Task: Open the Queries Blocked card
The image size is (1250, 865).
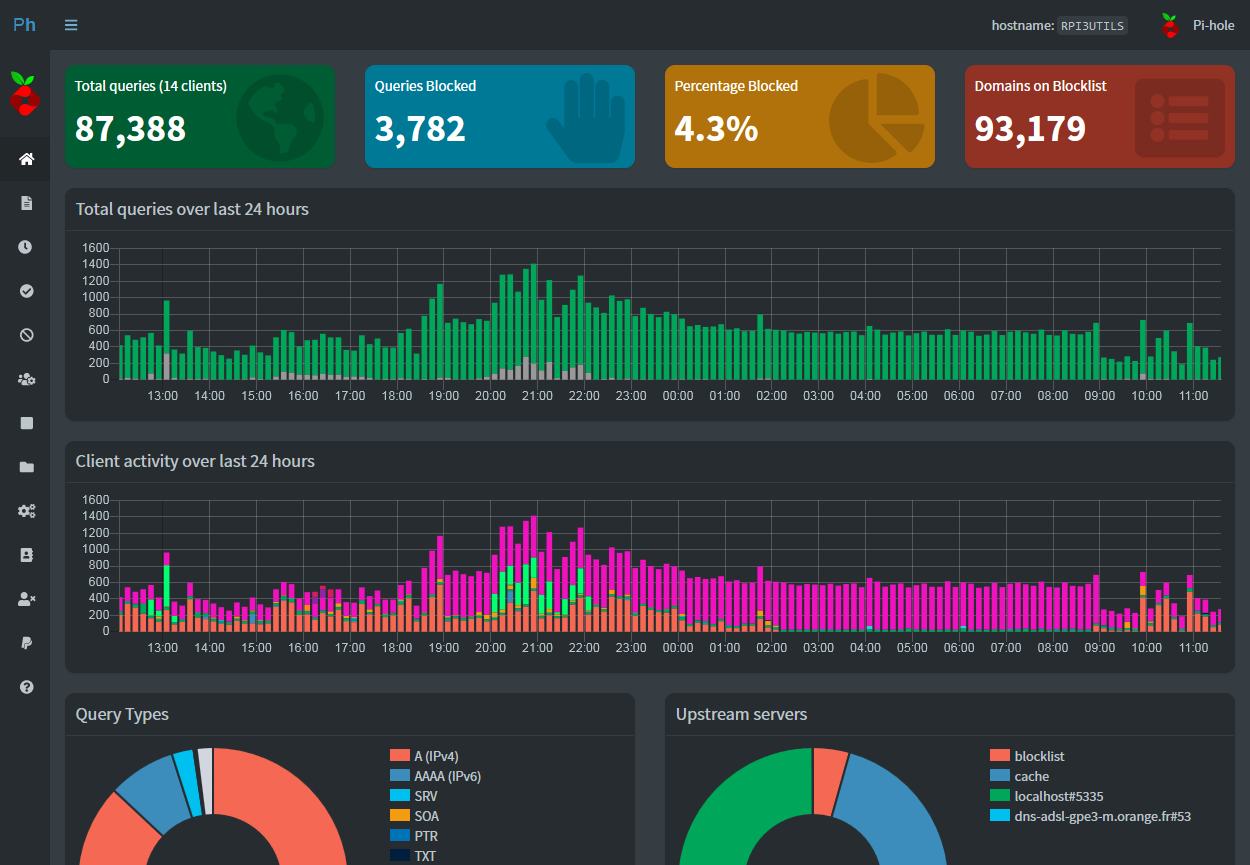Action: 500,116
